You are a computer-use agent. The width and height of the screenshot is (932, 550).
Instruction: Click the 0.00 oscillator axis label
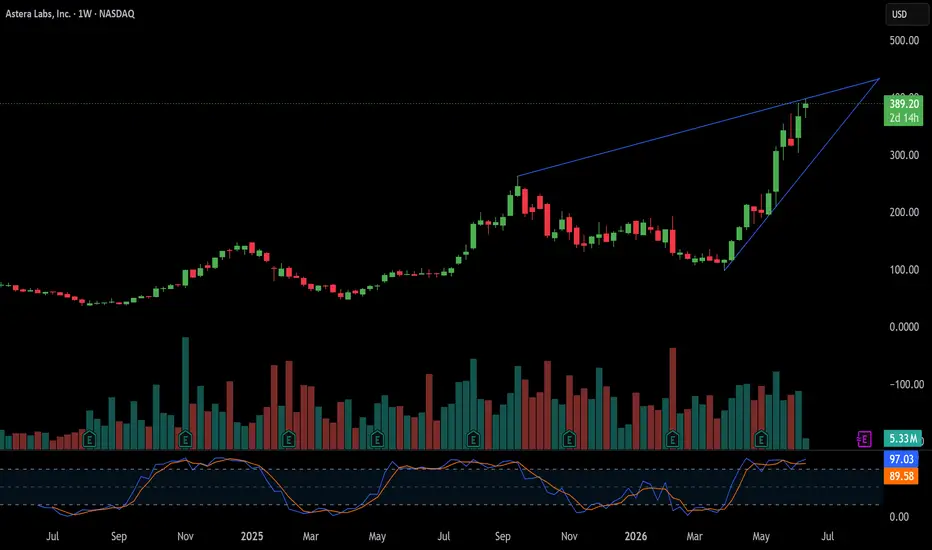[899, 517]
